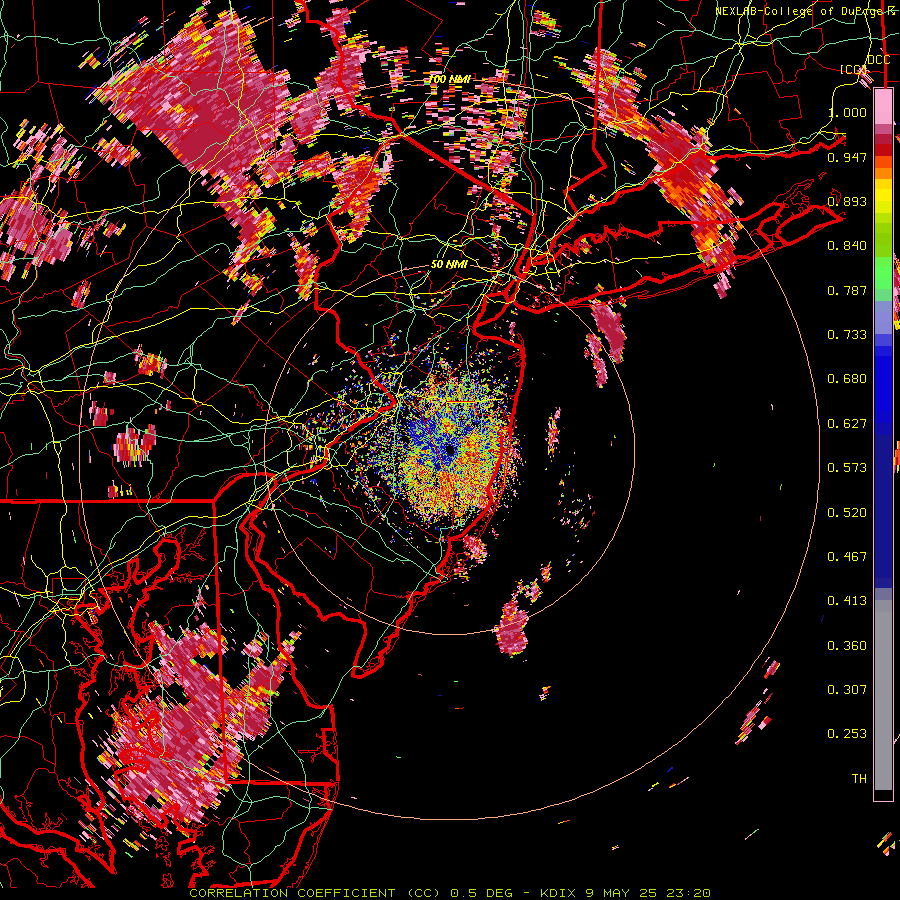The image size is (900, 900).
Task: Click the 0.573 color scale label
Action: (x=847, y=468)
